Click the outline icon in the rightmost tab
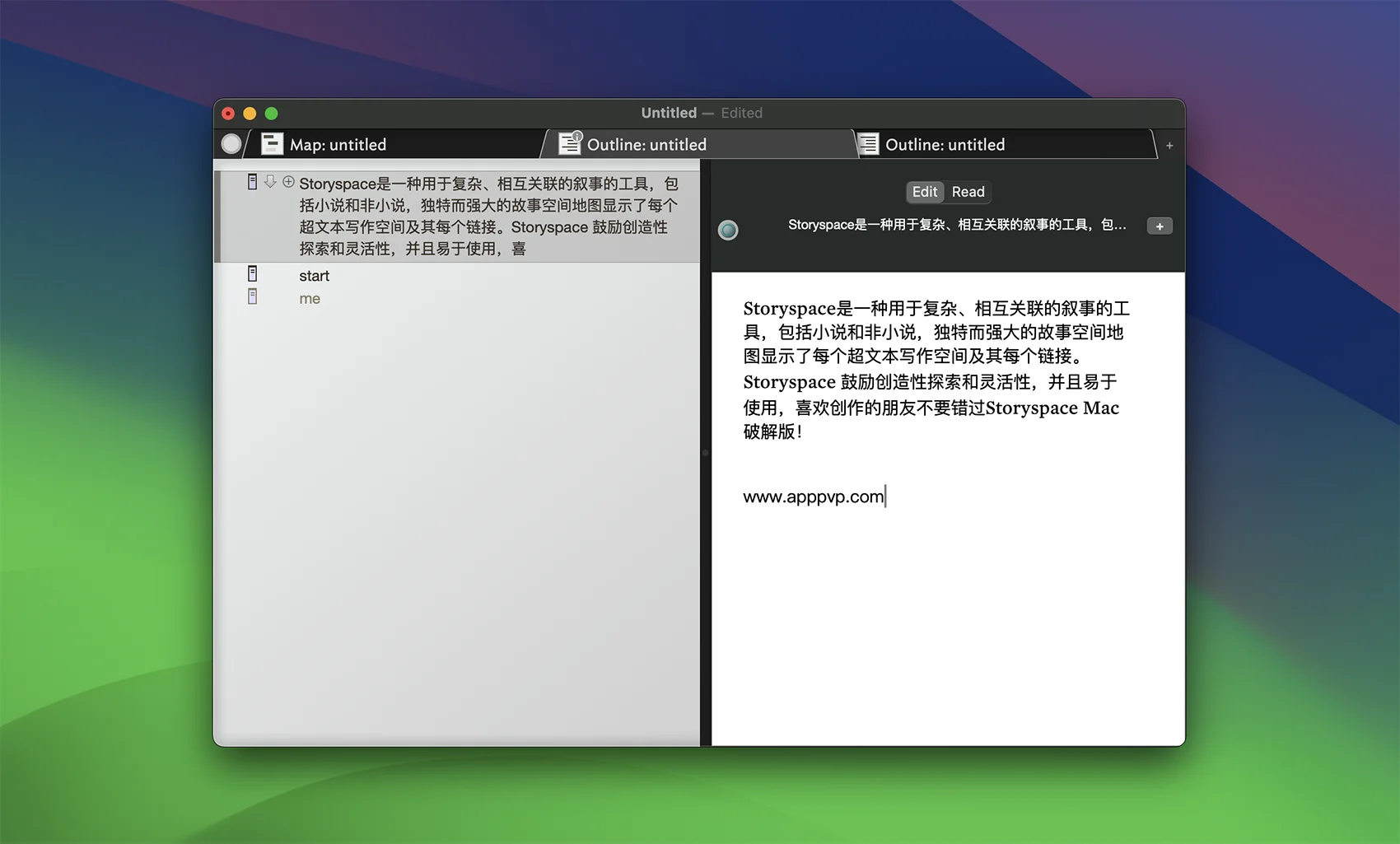The image size is (1400, 844). 868,144
